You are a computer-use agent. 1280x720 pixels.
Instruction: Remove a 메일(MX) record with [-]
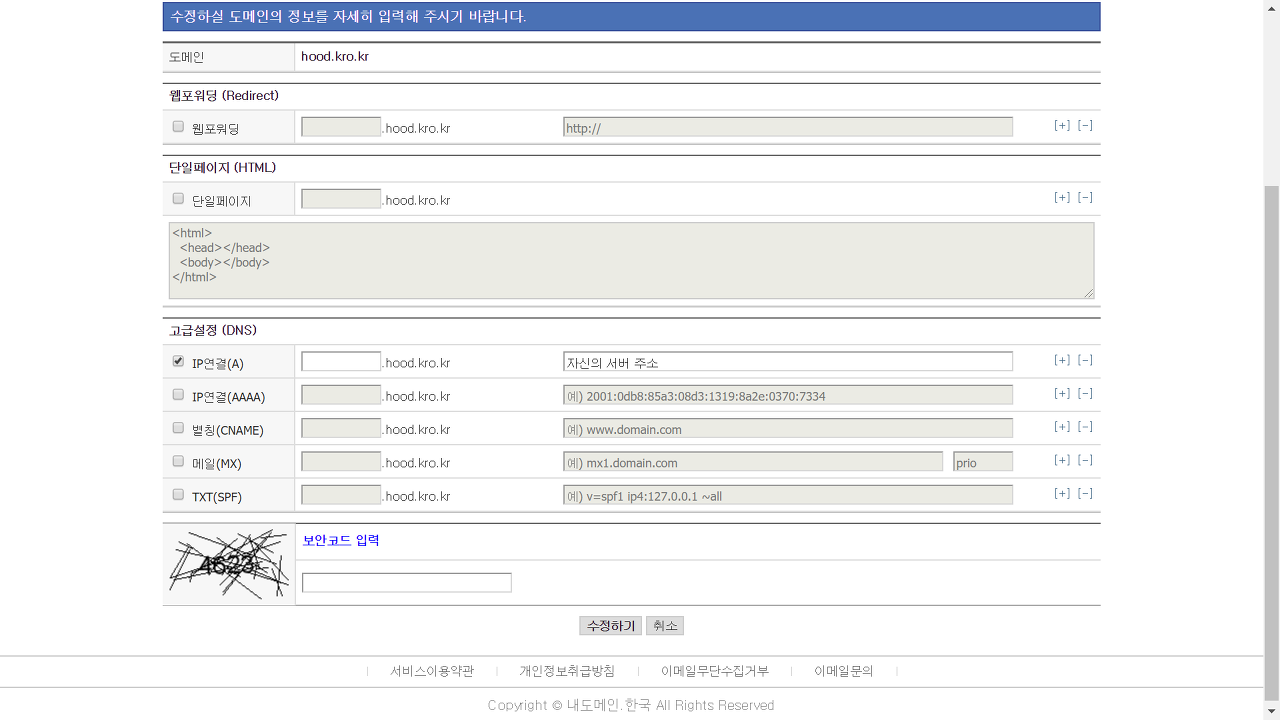point(1085,461)
